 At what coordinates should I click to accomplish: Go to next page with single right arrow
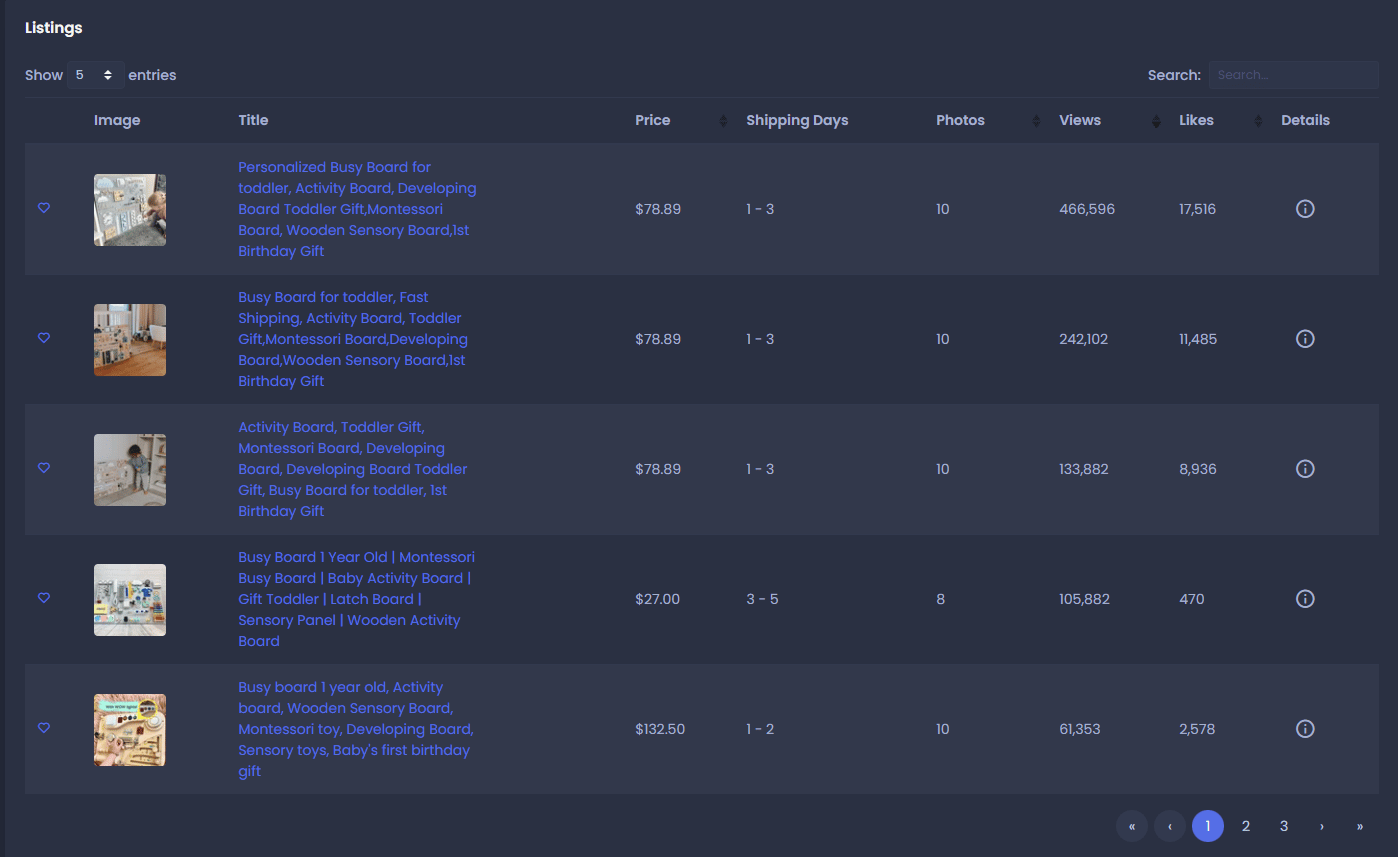click(1322, 826)
